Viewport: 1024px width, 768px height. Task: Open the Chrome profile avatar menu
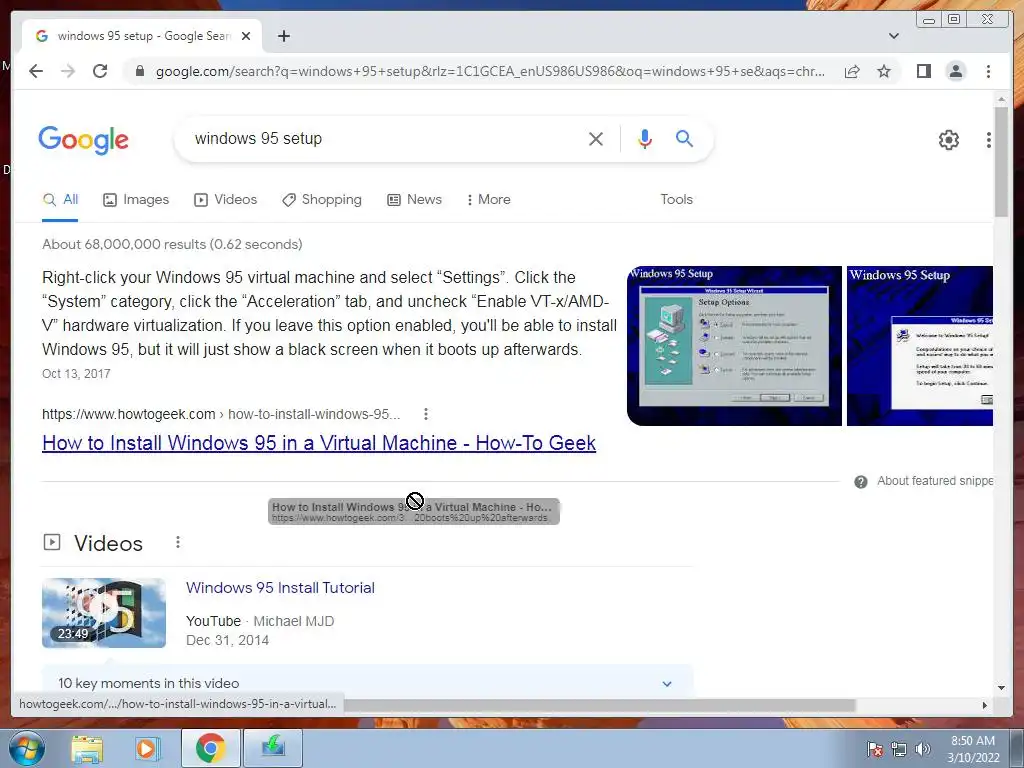955,71
